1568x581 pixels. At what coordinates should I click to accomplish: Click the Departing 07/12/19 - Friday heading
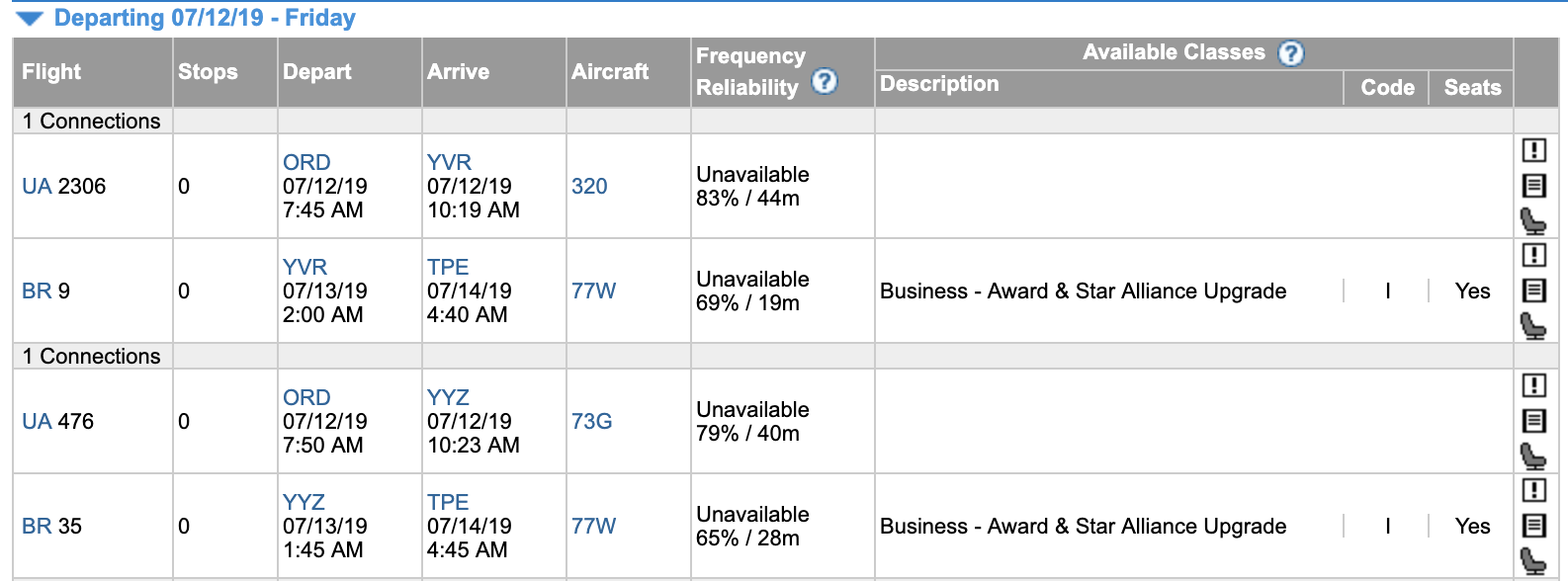pos(205,18)
